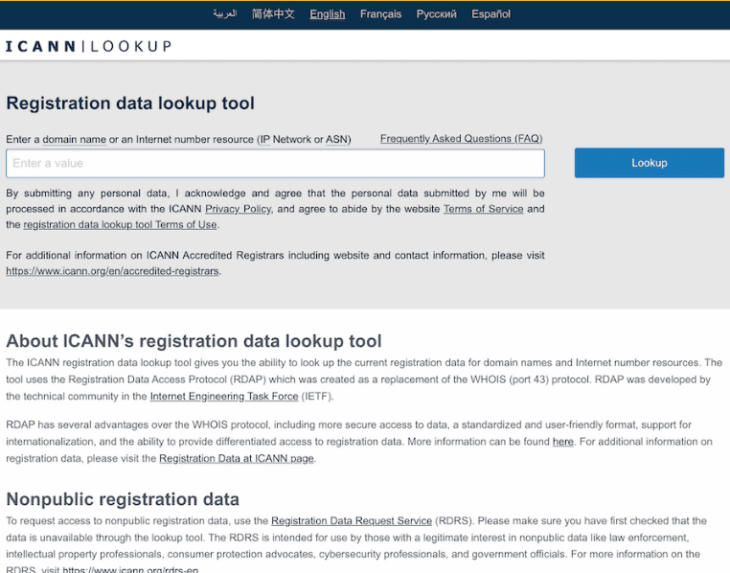Open the ICANN Privacy Policy link
This screenshot has height=573, width=730.
coord(238,209)
